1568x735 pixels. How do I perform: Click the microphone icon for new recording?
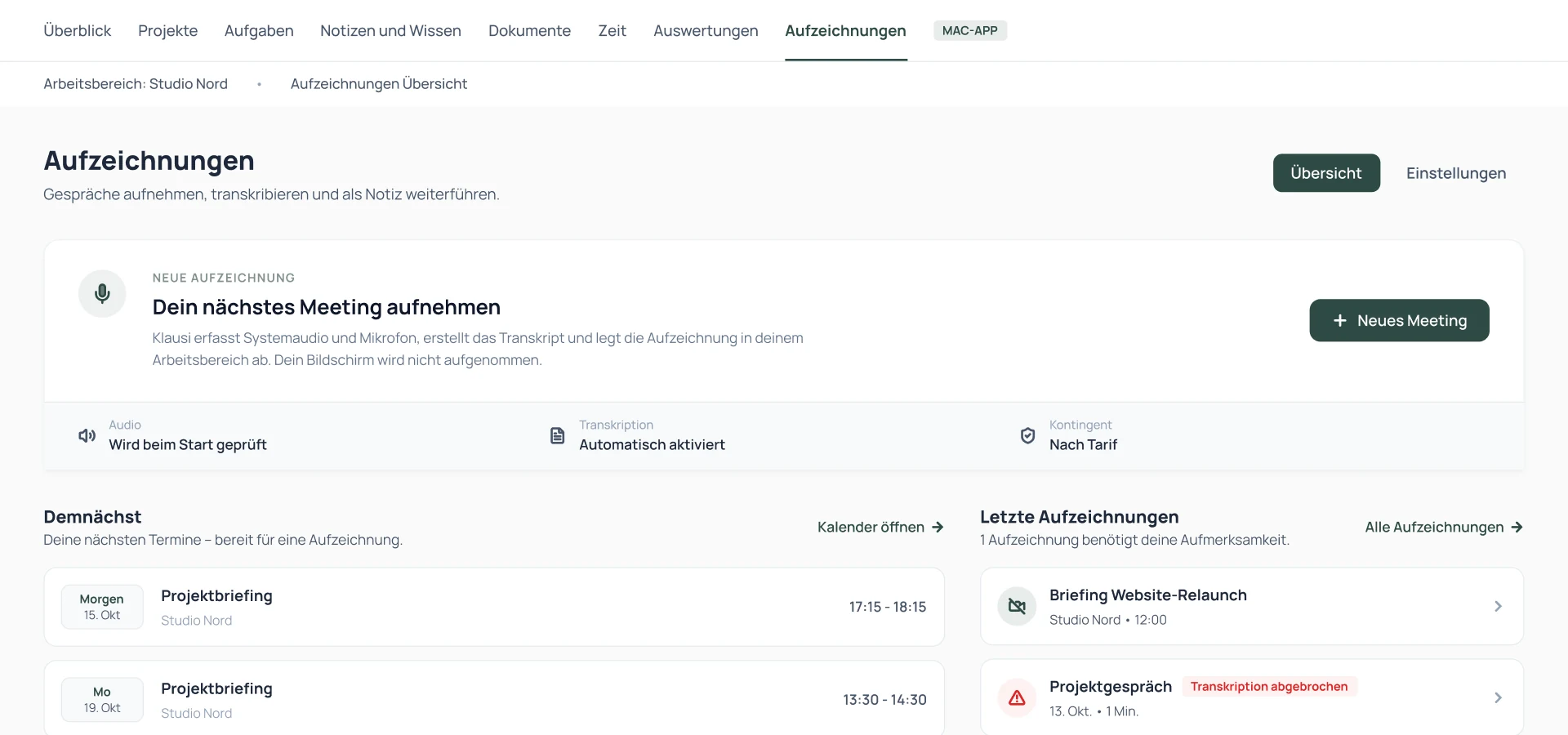102,293
